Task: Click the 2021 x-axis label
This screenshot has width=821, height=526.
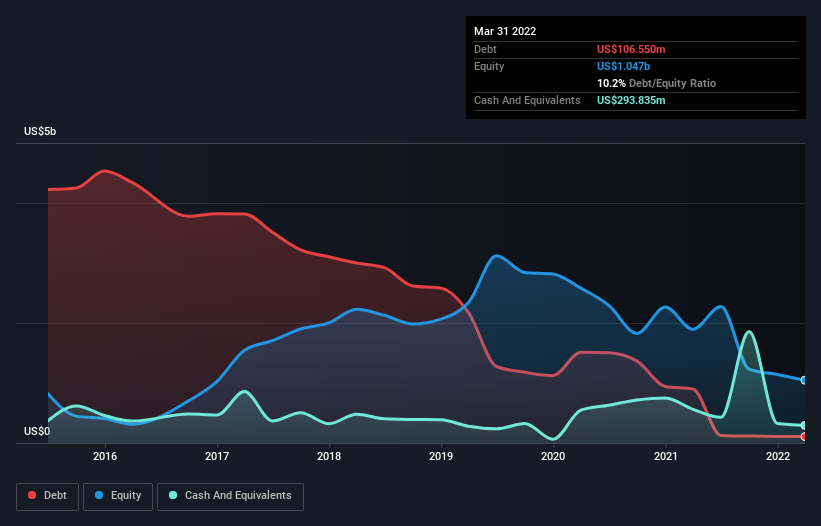Action: pyautogui.click(x=665, y=456)
